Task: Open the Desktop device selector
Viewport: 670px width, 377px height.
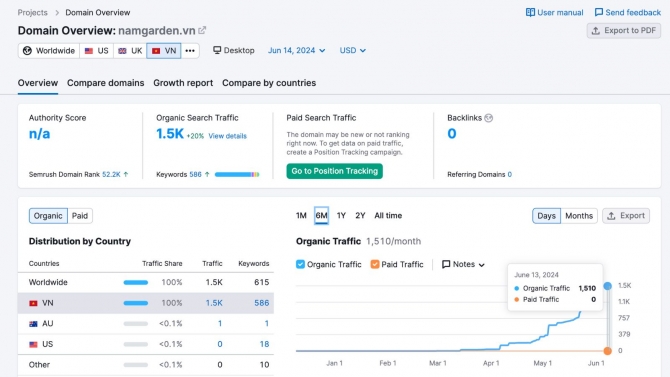Action: [234, 50]
